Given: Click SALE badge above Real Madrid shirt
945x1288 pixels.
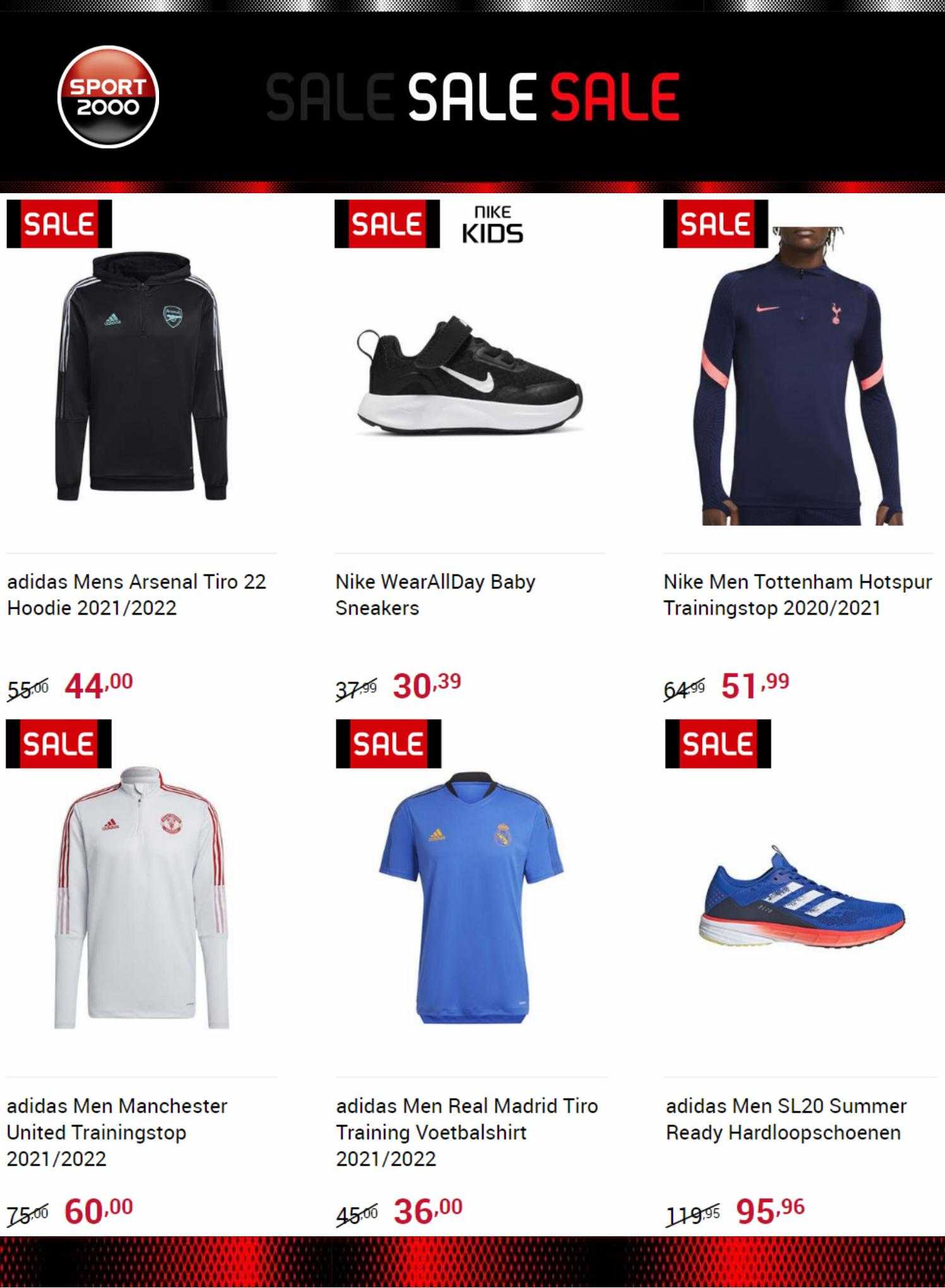Looking at the screenshot, I should click(x=388, y=744).
